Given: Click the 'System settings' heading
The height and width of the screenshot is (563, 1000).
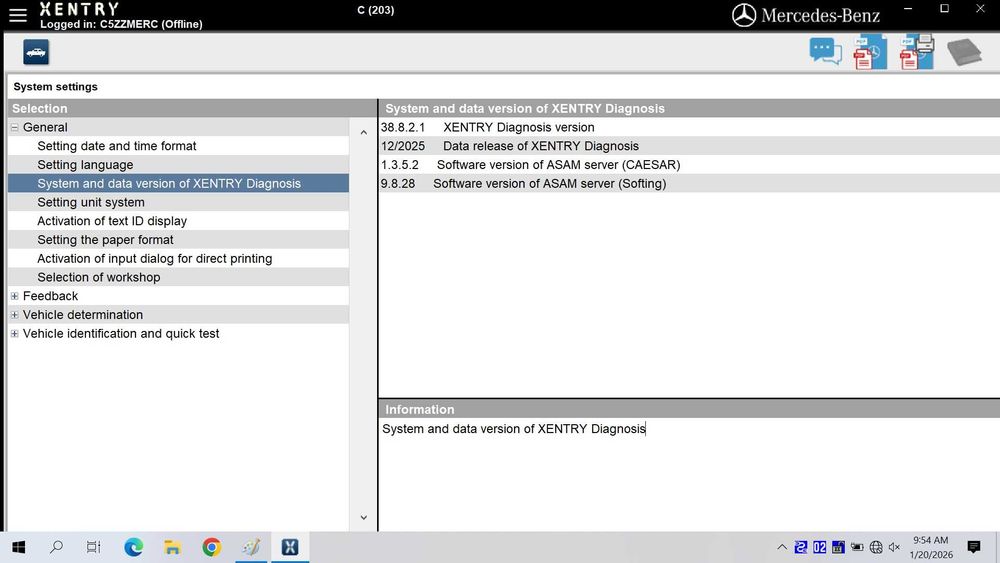Looking at the screenshot, I should [55, 87].
